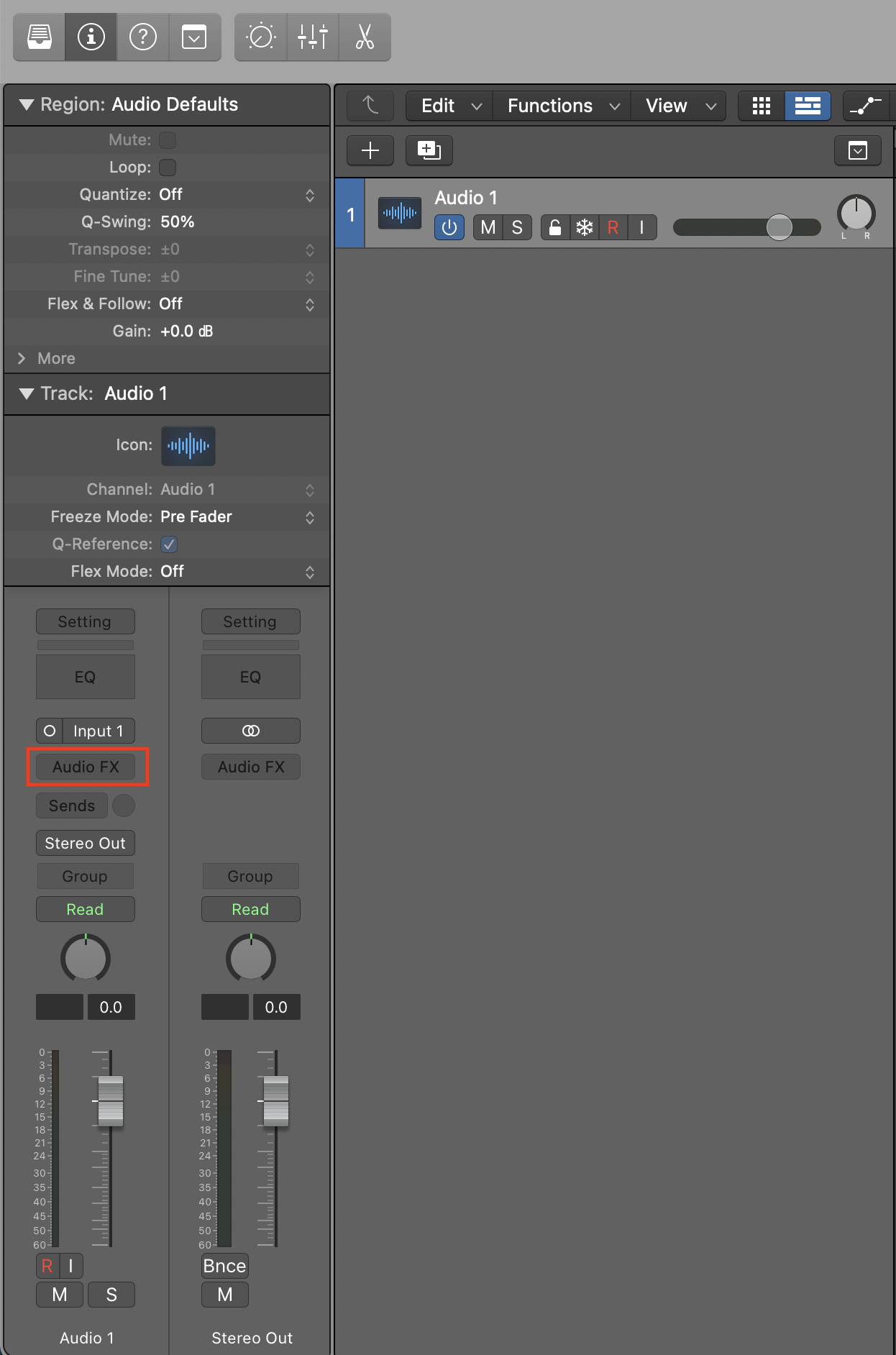Open Quick Help question mark button
Viewport: 896px width, 1355px height.
click(143, 37)
